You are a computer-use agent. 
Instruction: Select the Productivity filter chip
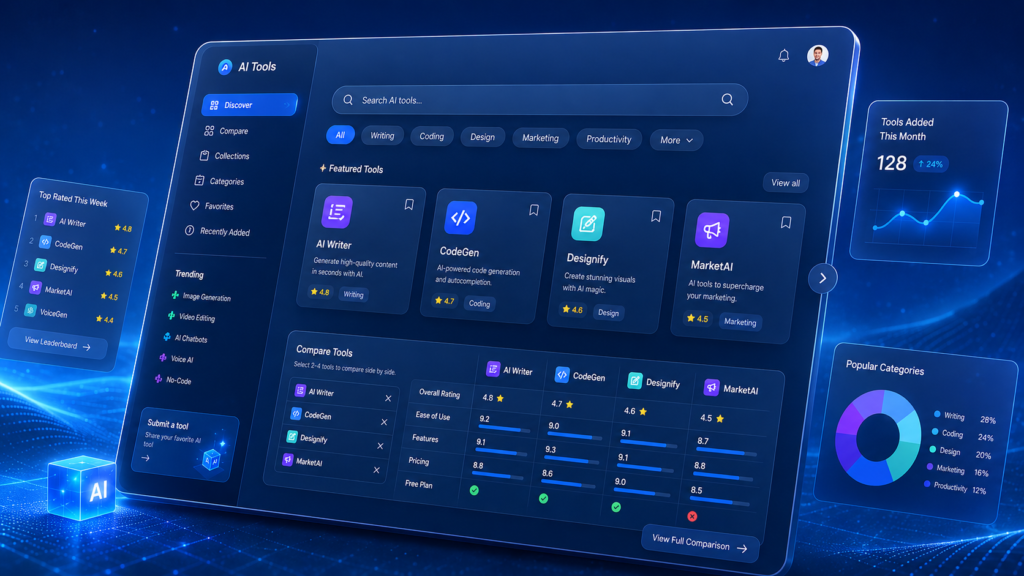pyautogui.click(x=609, y=138)
